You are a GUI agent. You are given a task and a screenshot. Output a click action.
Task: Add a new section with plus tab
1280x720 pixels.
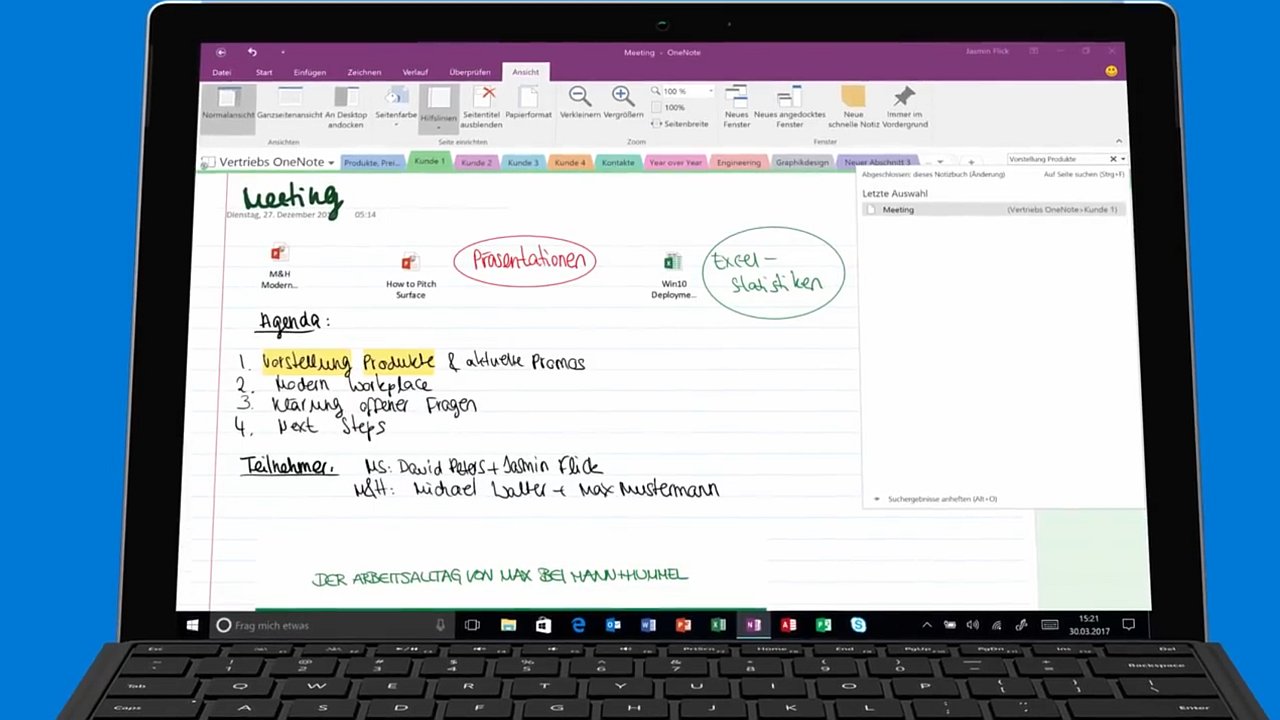pyautogui.click(x=970, y=162)
